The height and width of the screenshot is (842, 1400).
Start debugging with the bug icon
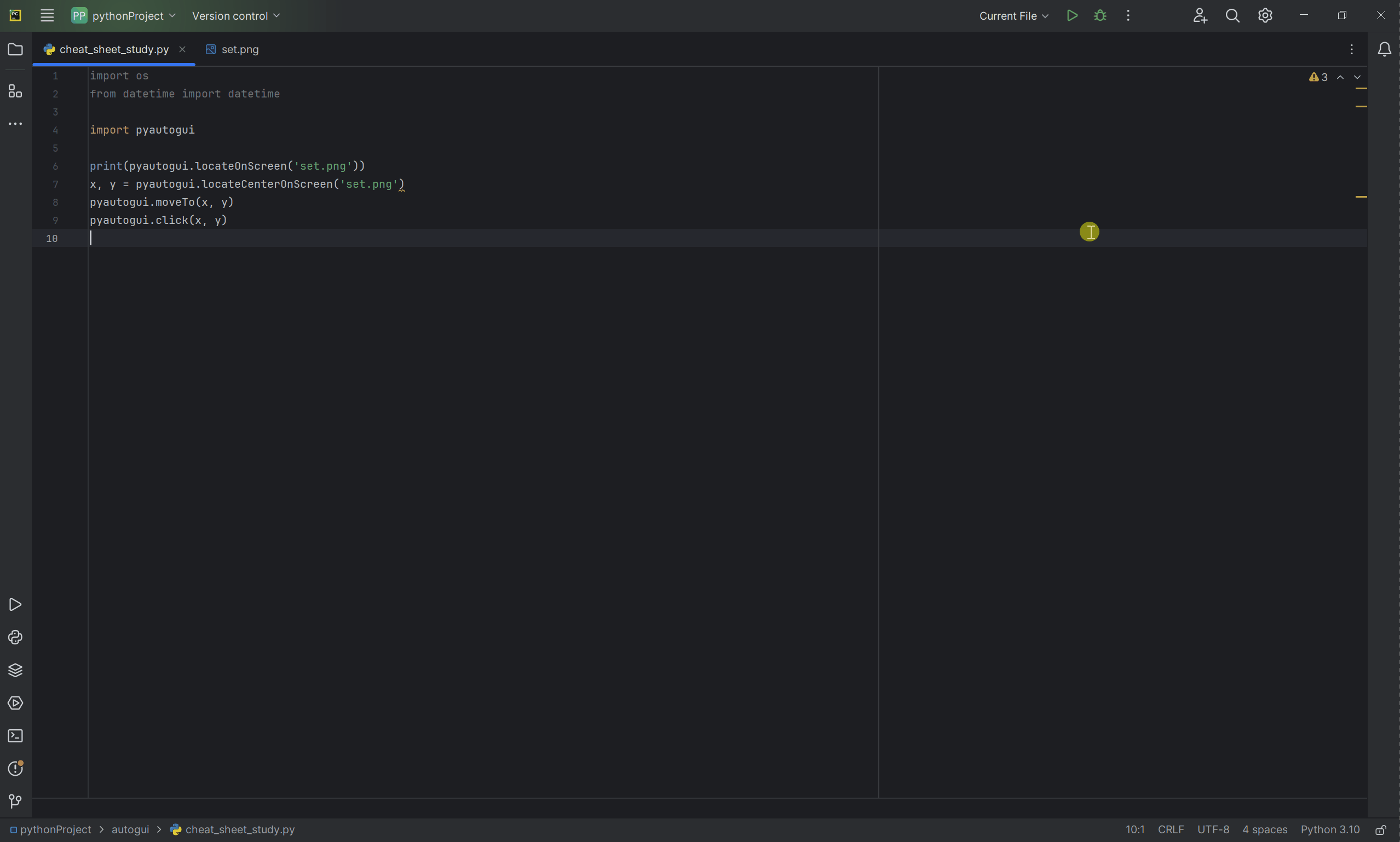coord(1099,16)
